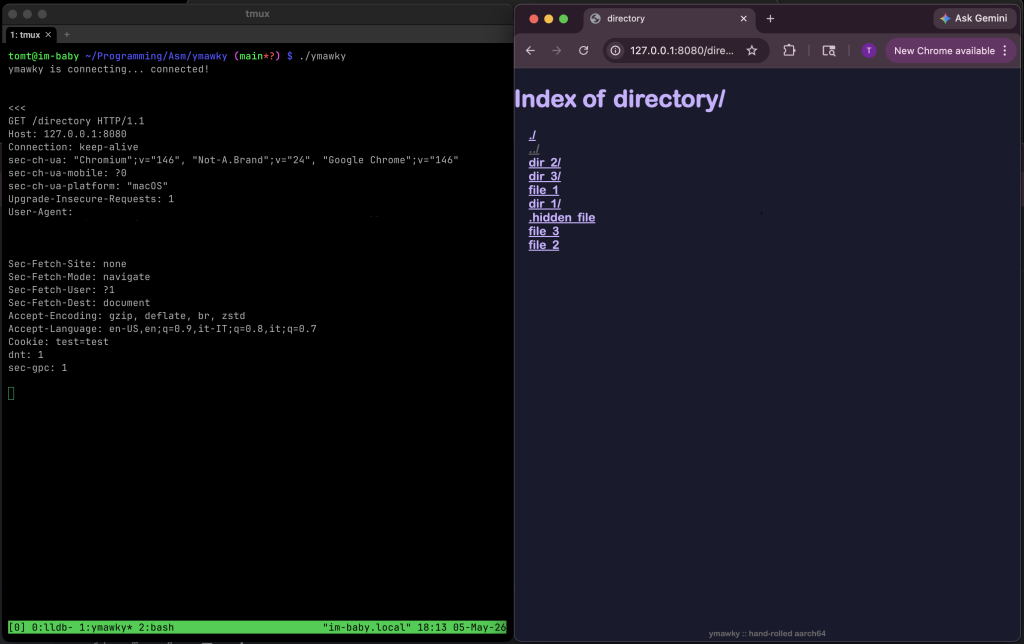The width and height of the screenshot is (1024, 644).
Task: Open the file_1 link
Action: pyautogui.click(x=543, y=190)
